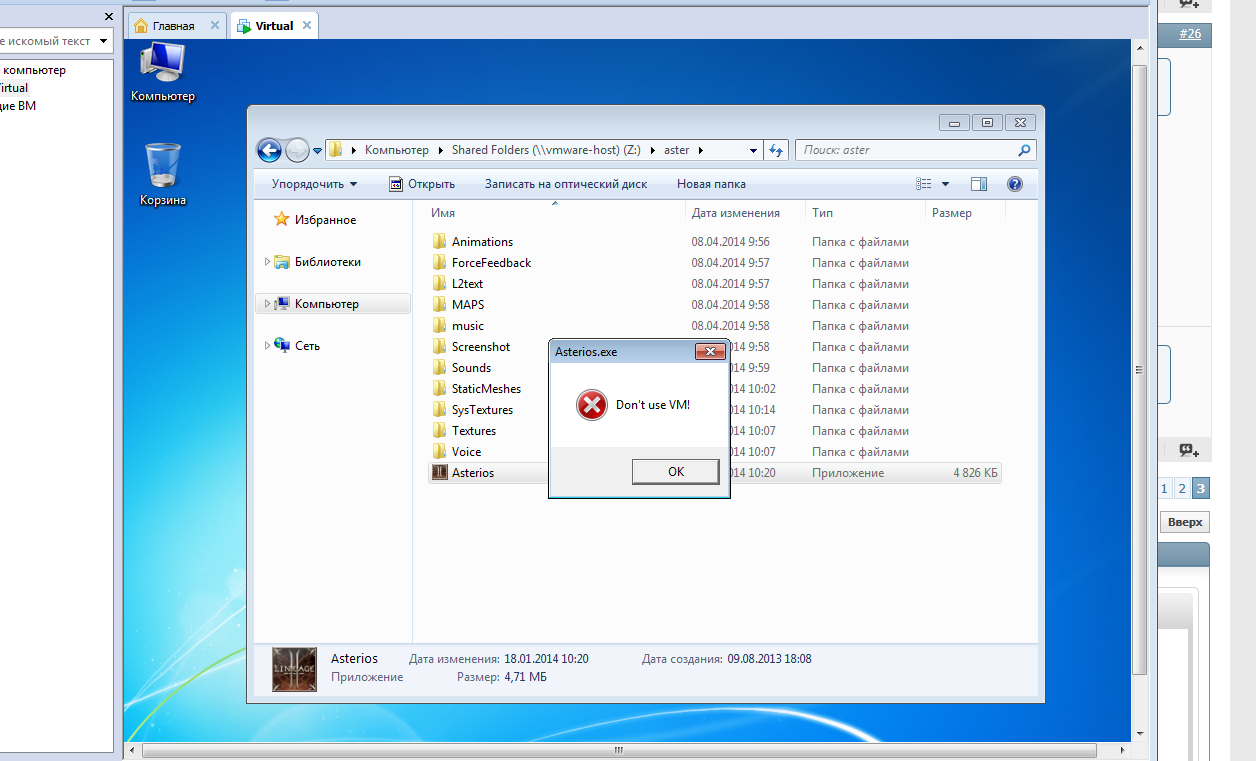Viewport: 1256px width, 761px height.
Task: Select the Textures folder
Action: click(x=473, y=431)
